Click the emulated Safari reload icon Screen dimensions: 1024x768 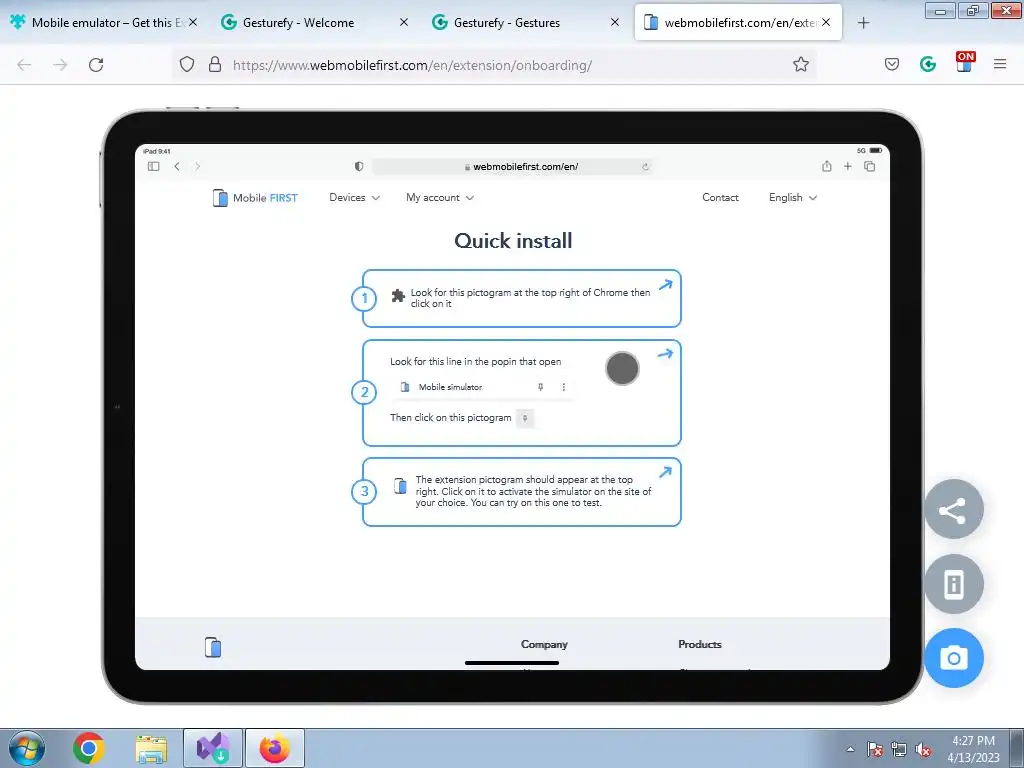645,167
